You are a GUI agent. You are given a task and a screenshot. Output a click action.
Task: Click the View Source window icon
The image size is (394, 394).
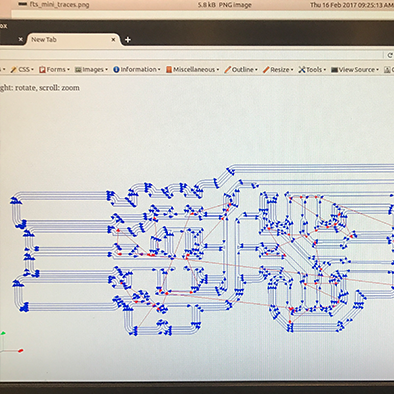pos(334,70)
